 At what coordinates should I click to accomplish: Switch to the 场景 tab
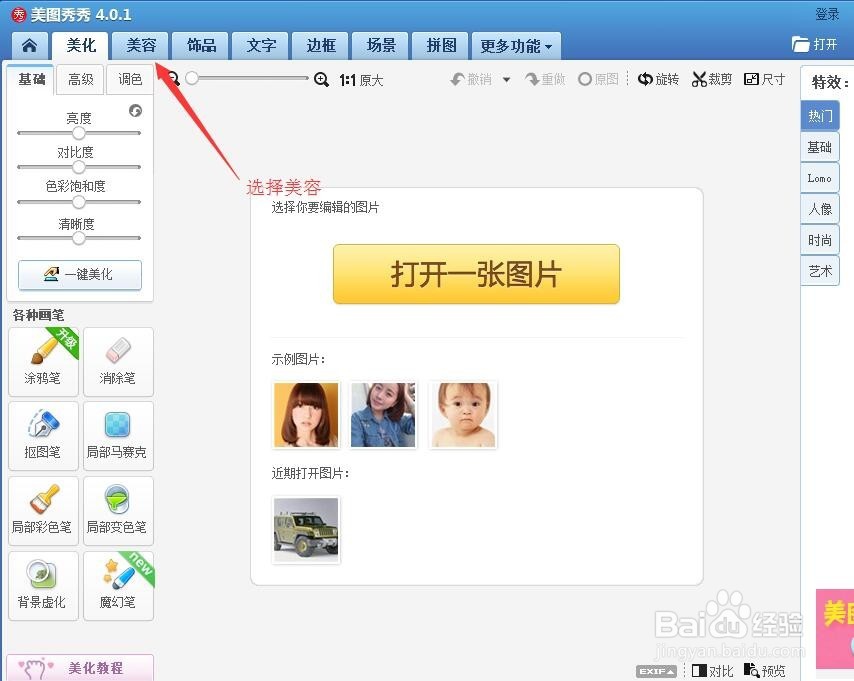381,45
